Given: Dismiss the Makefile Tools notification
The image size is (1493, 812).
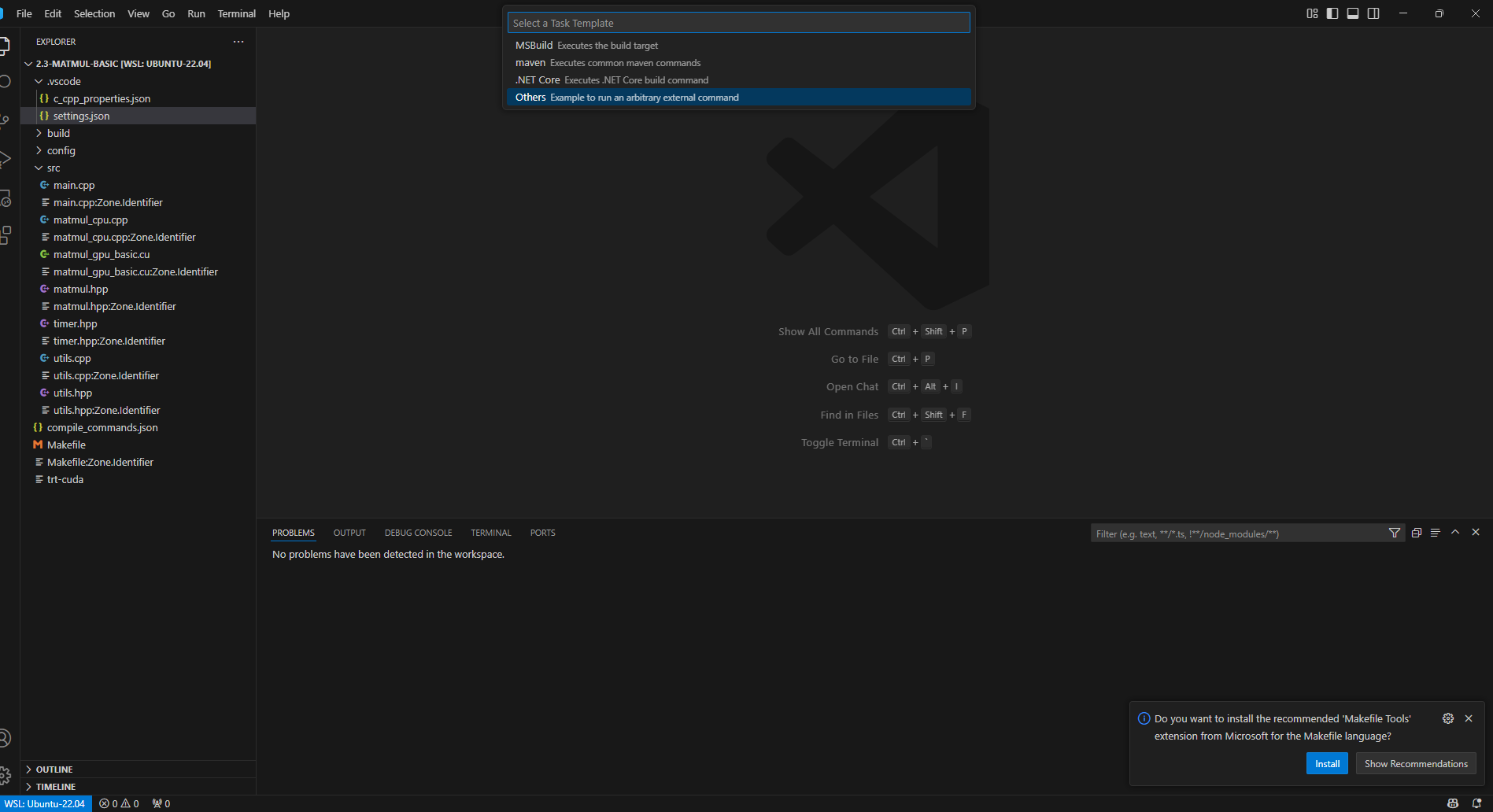Looking at the screenshot, I should 1469,718.
